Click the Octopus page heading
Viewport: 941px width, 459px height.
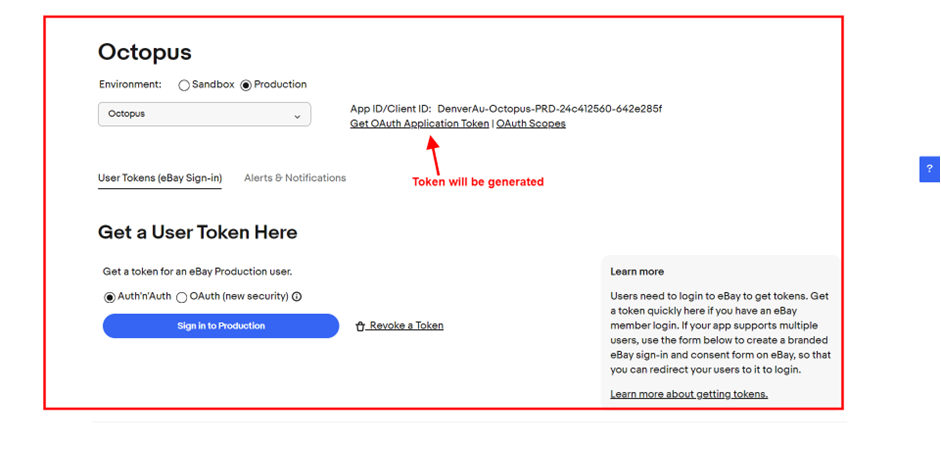pos(145,52)
